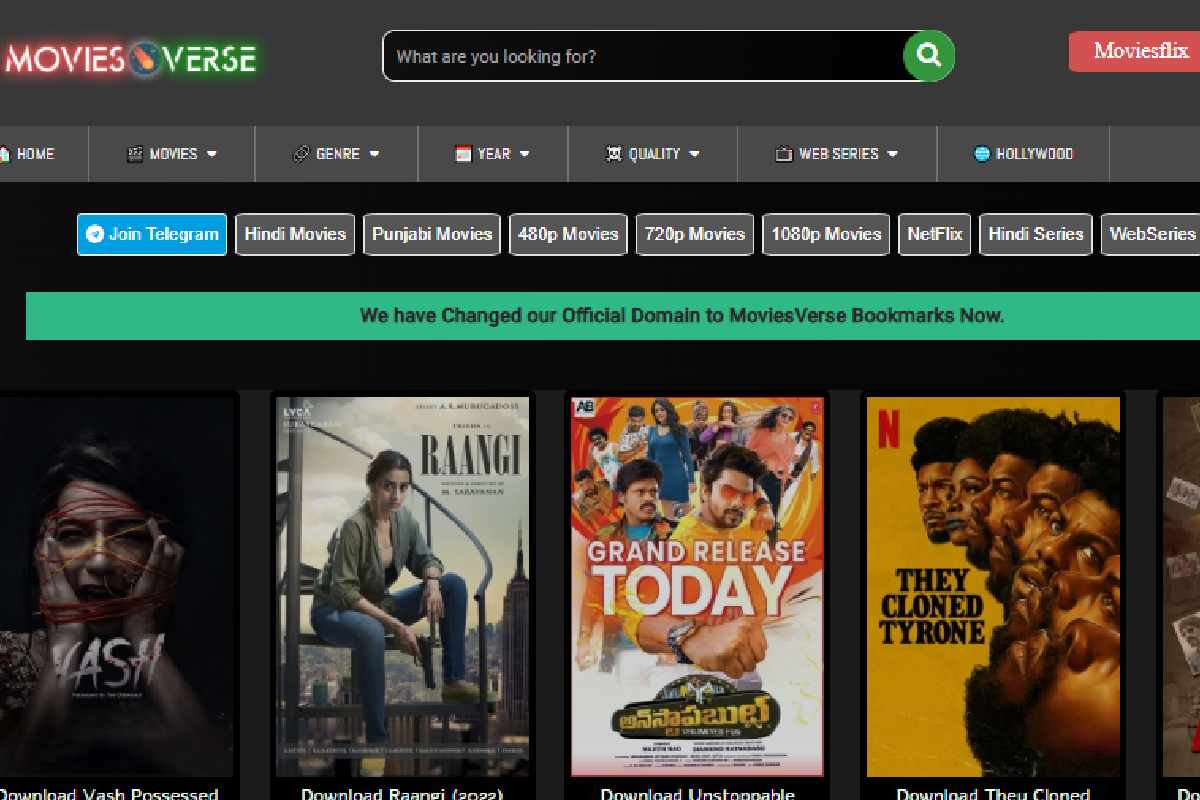Viewport: 1200px width, 800px height.
Task: Open the Grand Release Today poster
Action: click(x=697, y=587)
